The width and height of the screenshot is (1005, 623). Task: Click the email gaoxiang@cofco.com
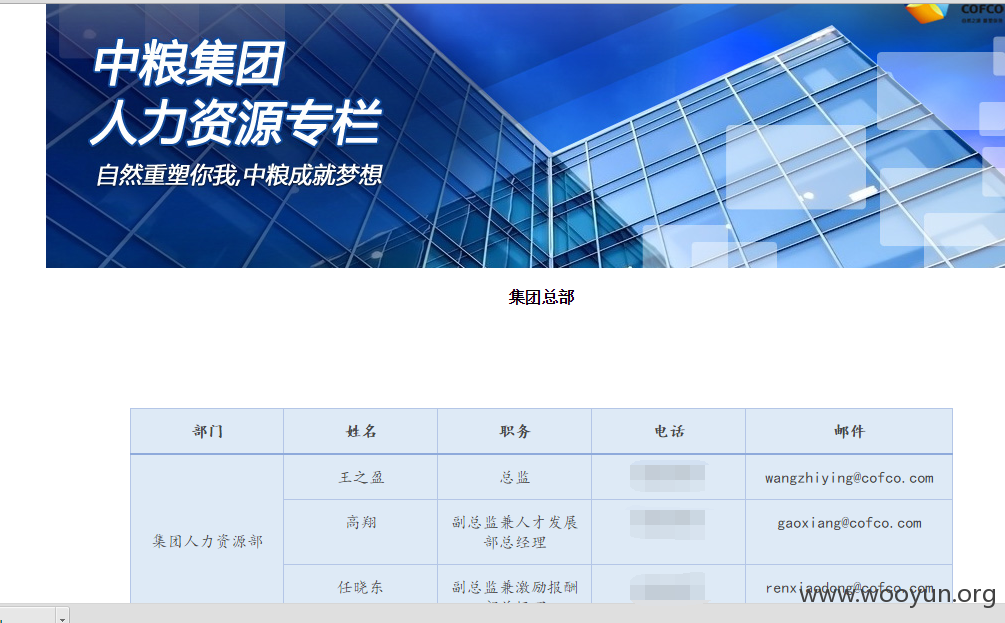(849, 523)
